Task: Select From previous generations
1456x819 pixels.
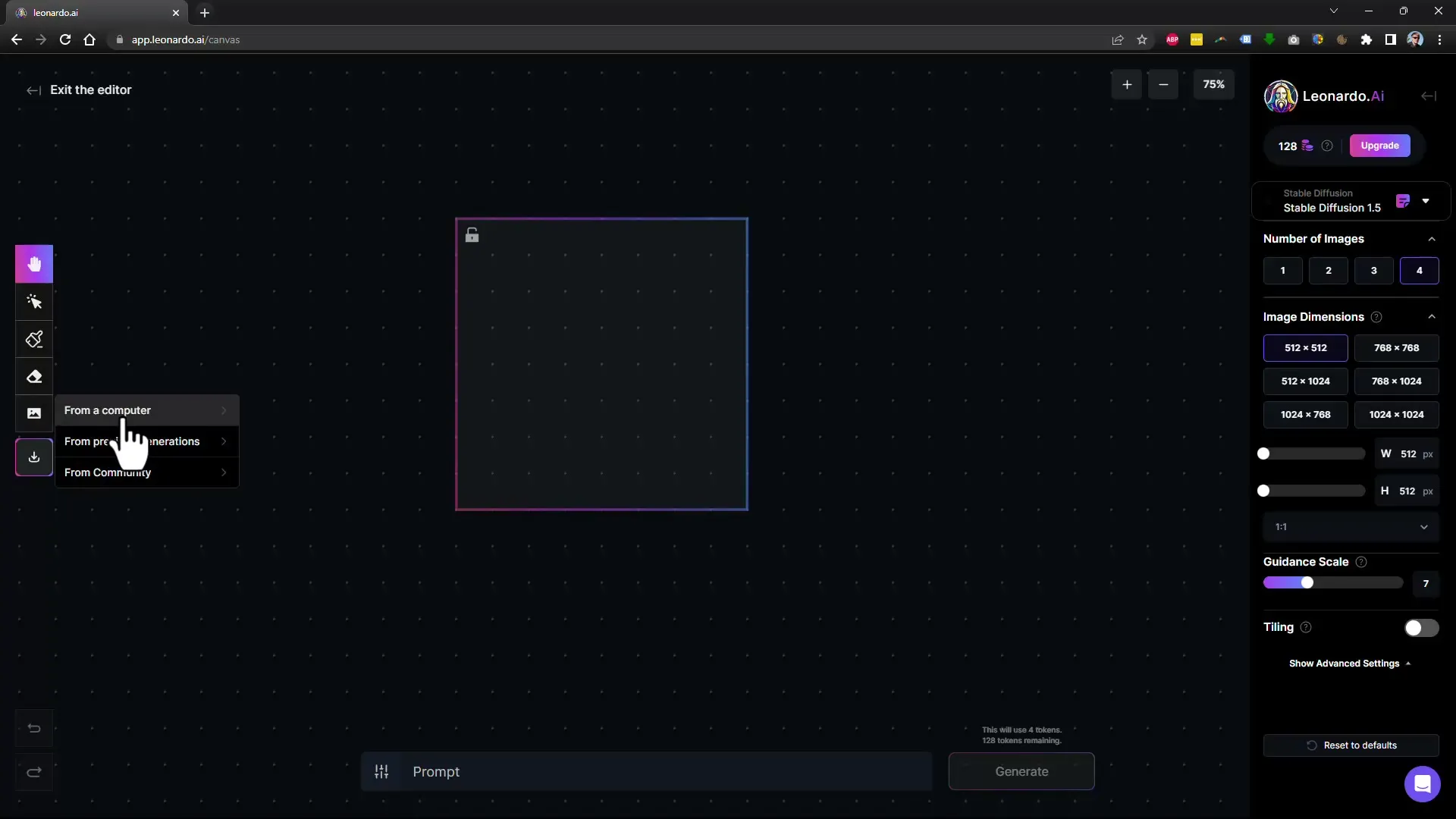Action: pos(145,441)
